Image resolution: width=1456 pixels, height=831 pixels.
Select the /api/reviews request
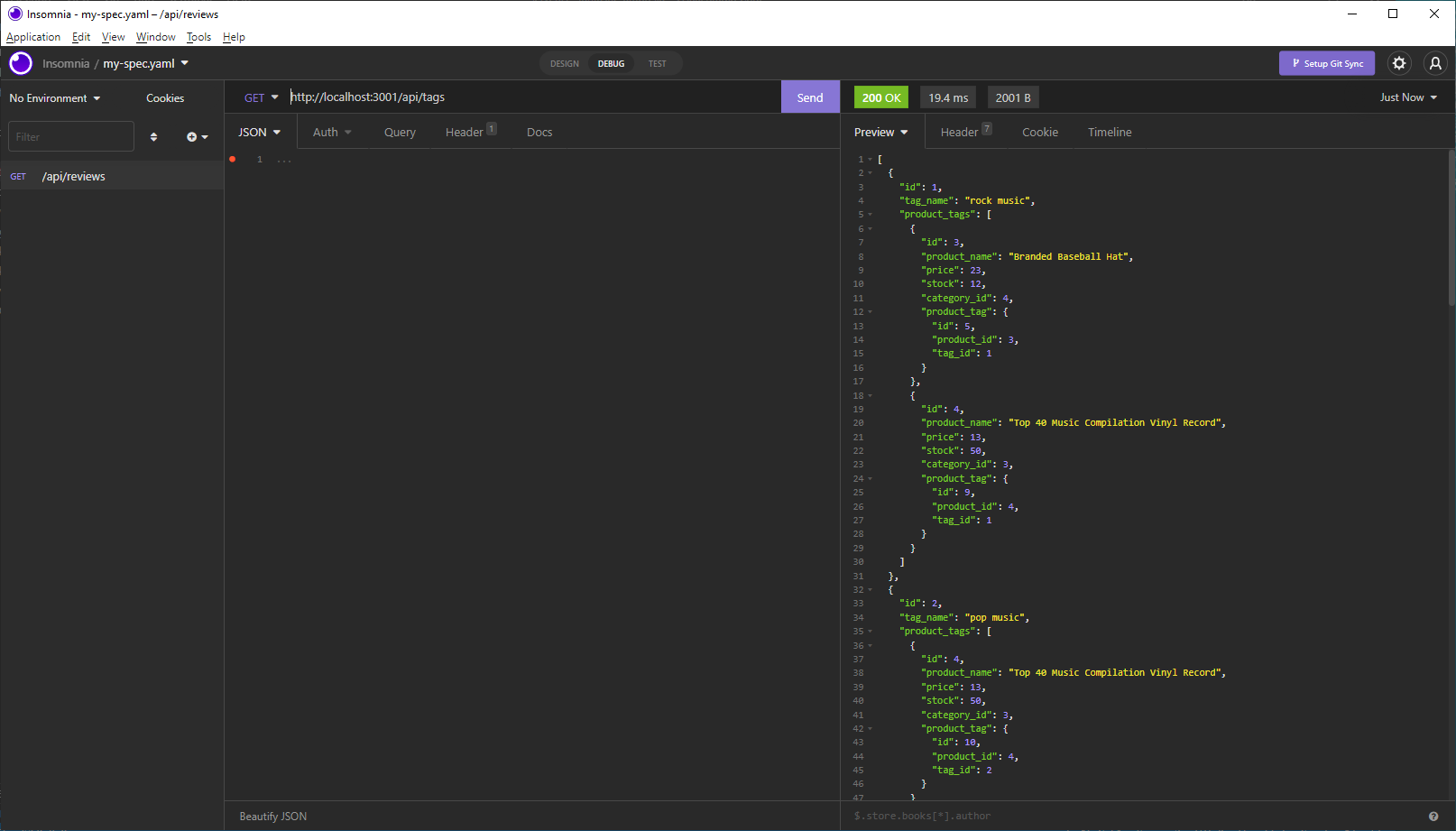pos(112,177)
